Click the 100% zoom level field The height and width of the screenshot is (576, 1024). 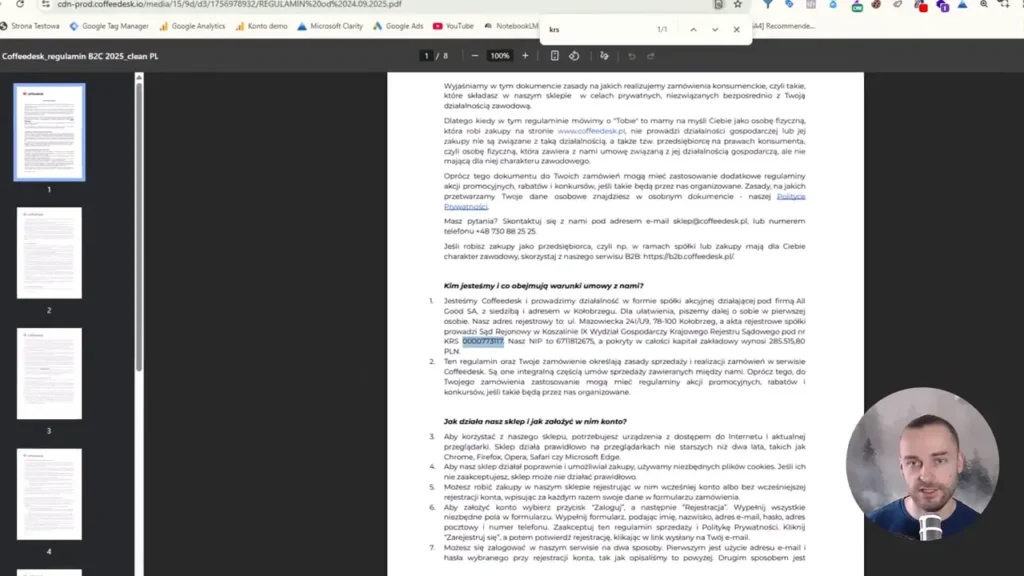(500, 56)
